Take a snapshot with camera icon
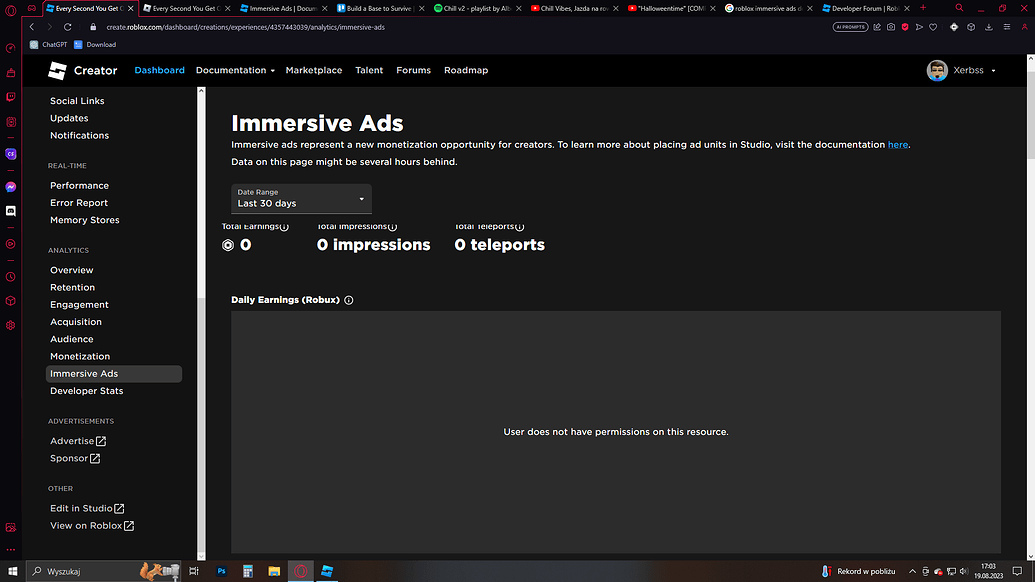 pyautogui.click(x=891, y=27)
